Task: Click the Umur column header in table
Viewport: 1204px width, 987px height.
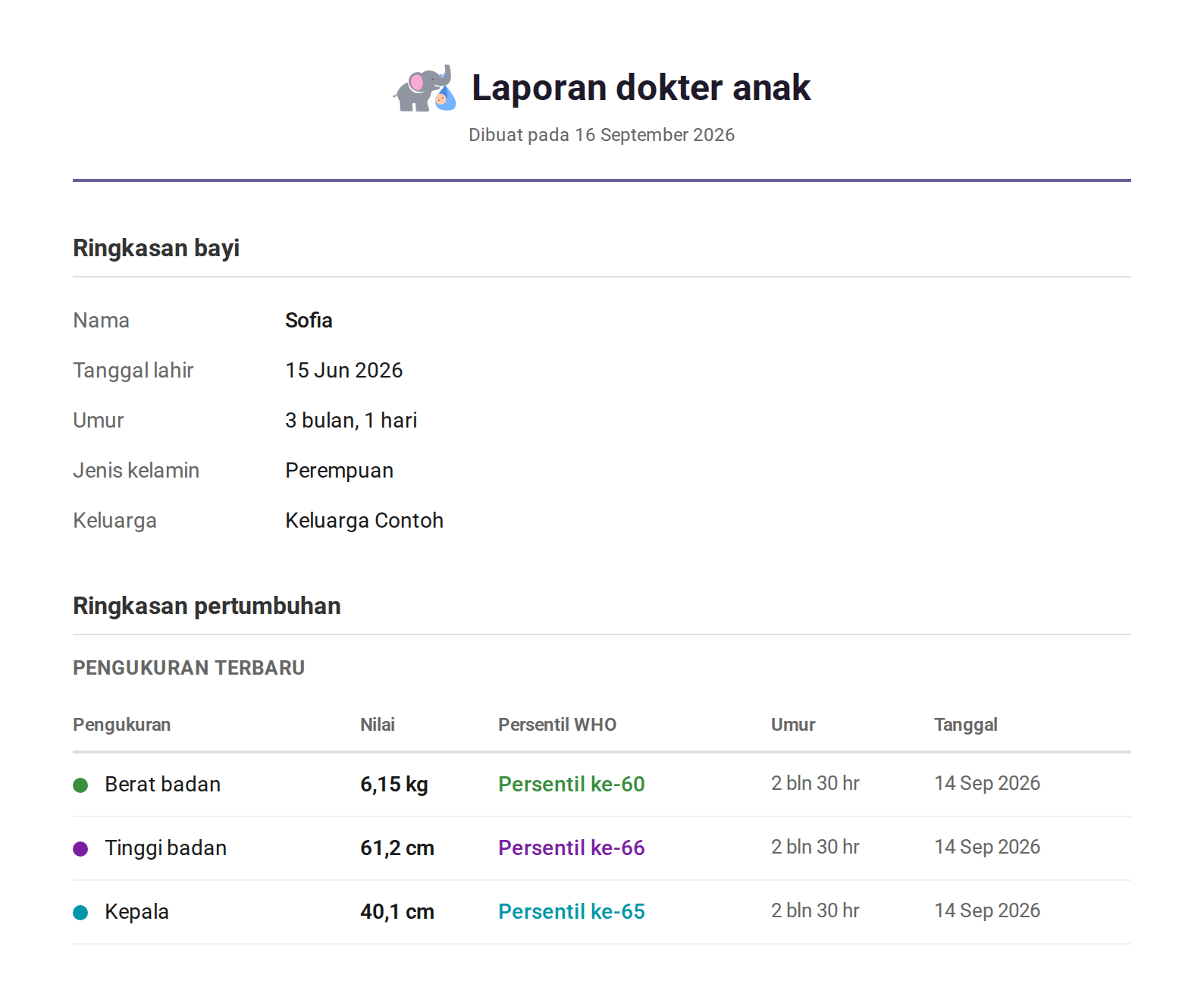Action: tap(793, 725)
